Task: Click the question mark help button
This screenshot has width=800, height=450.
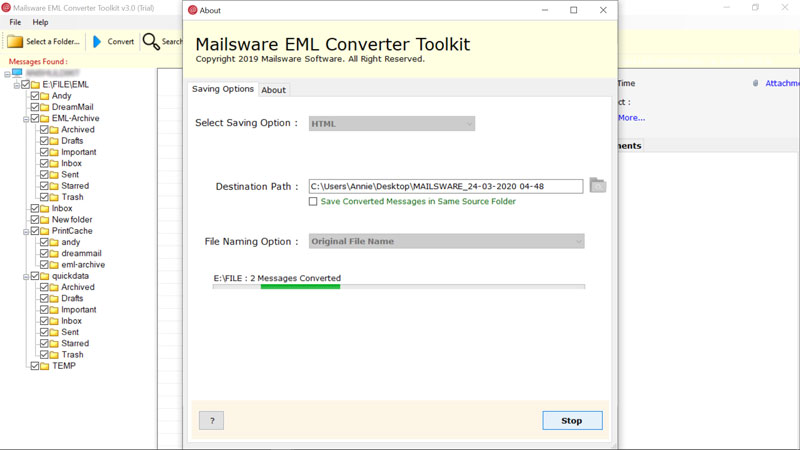Action: click(x=212, y=420)
